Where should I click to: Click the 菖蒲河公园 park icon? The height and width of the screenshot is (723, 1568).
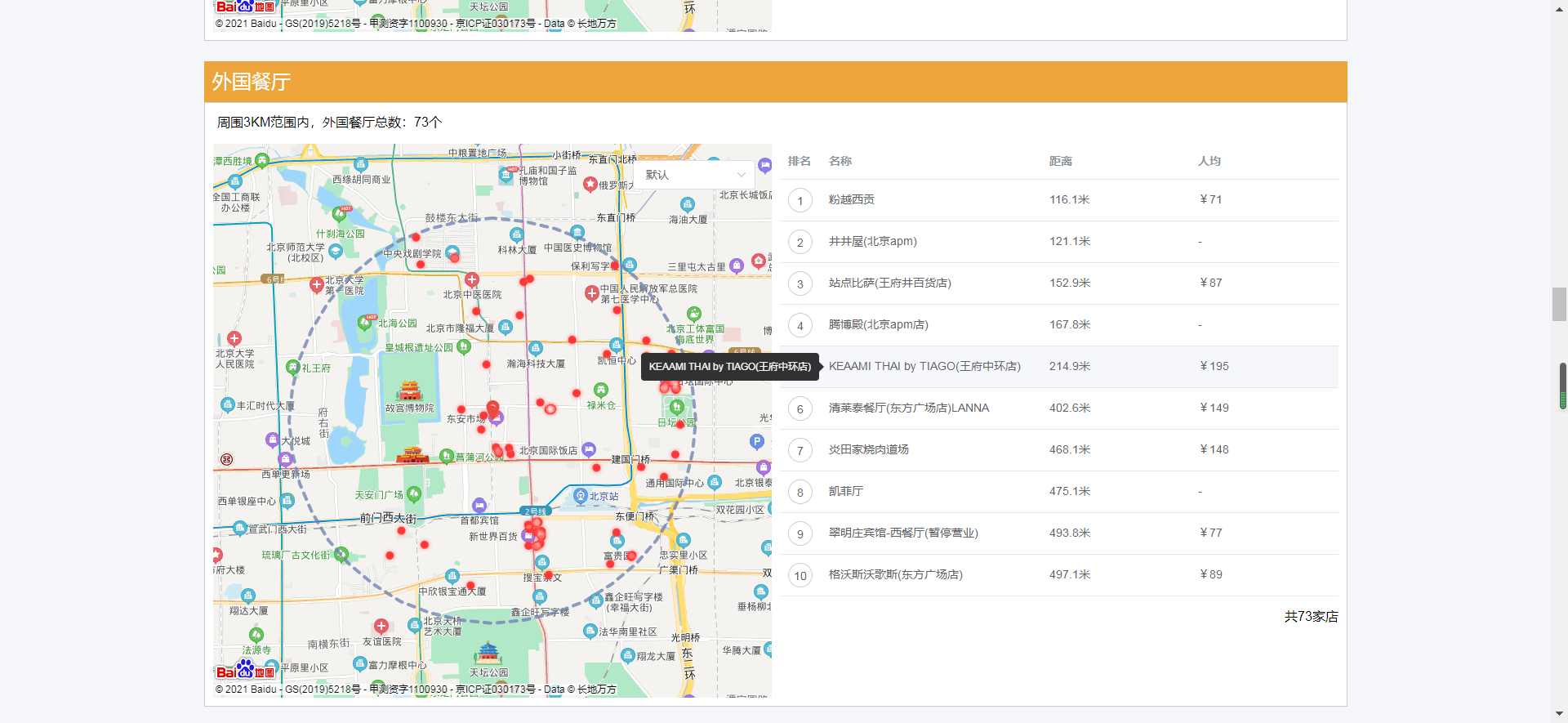click(447, 456)
